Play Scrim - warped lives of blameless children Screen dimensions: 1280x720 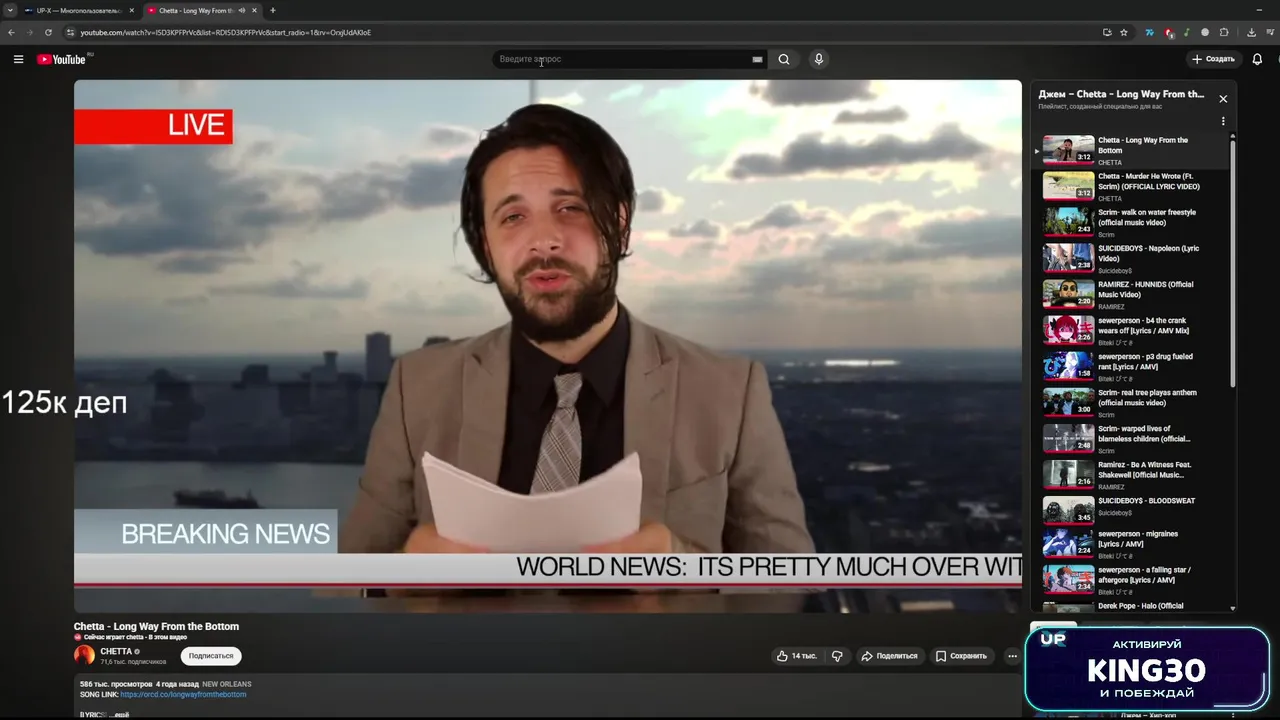coord(1130,438)
